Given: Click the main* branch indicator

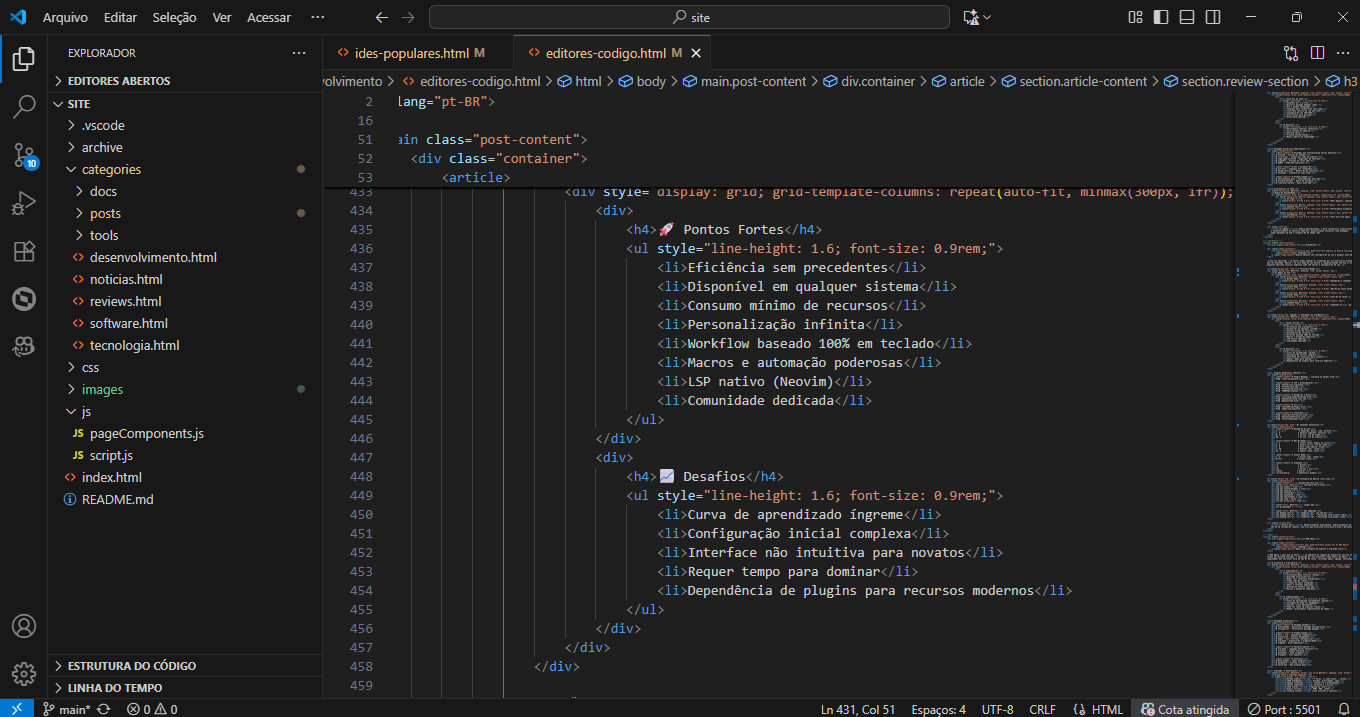Looking at the screenshot, I should click(72, 709).
